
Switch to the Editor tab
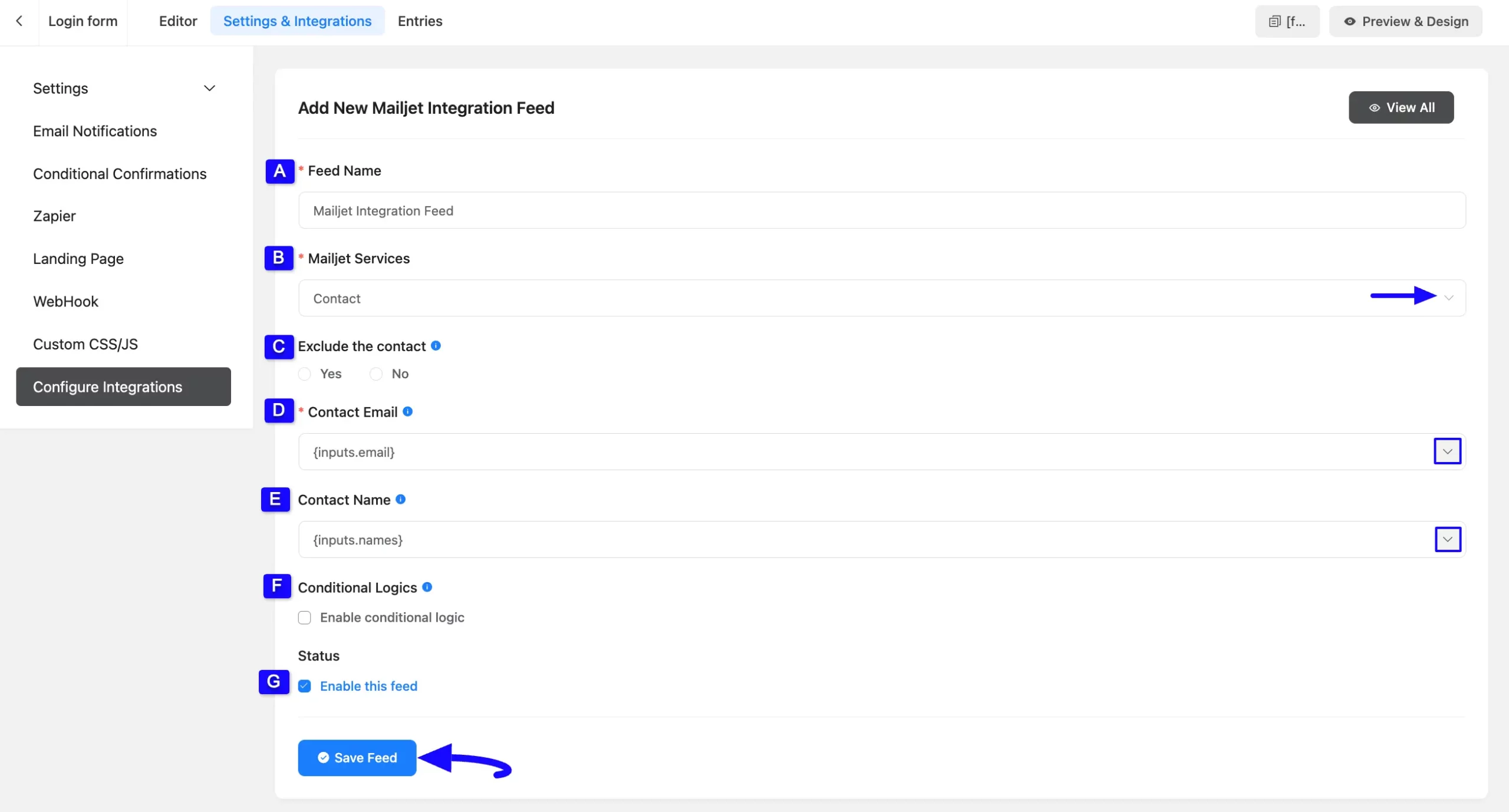coord(178,21)
